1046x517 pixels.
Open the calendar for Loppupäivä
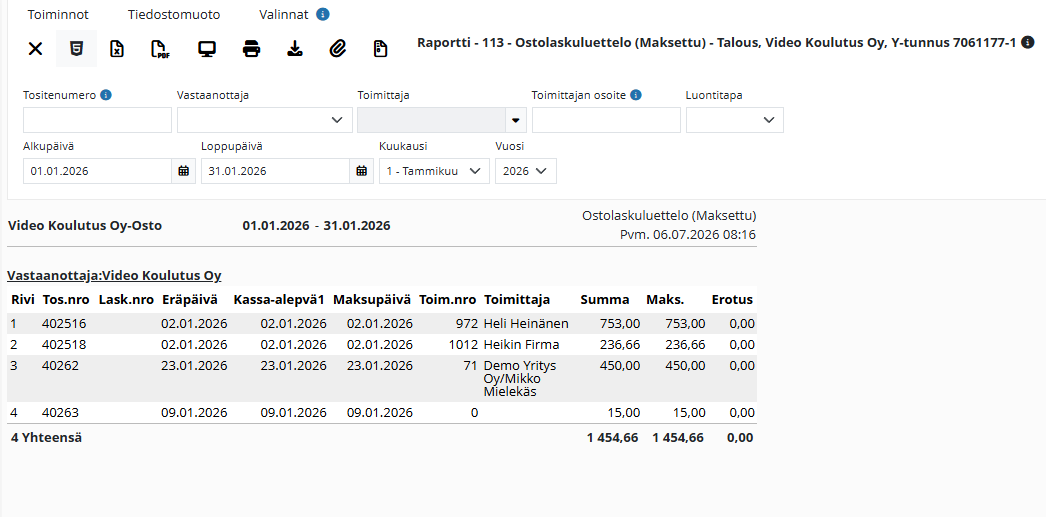pos(362,171)
